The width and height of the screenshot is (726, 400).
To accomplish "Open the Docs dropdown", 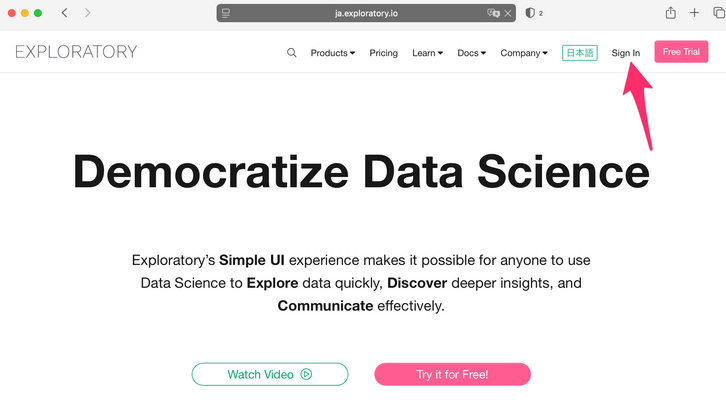I will [471, 53].
